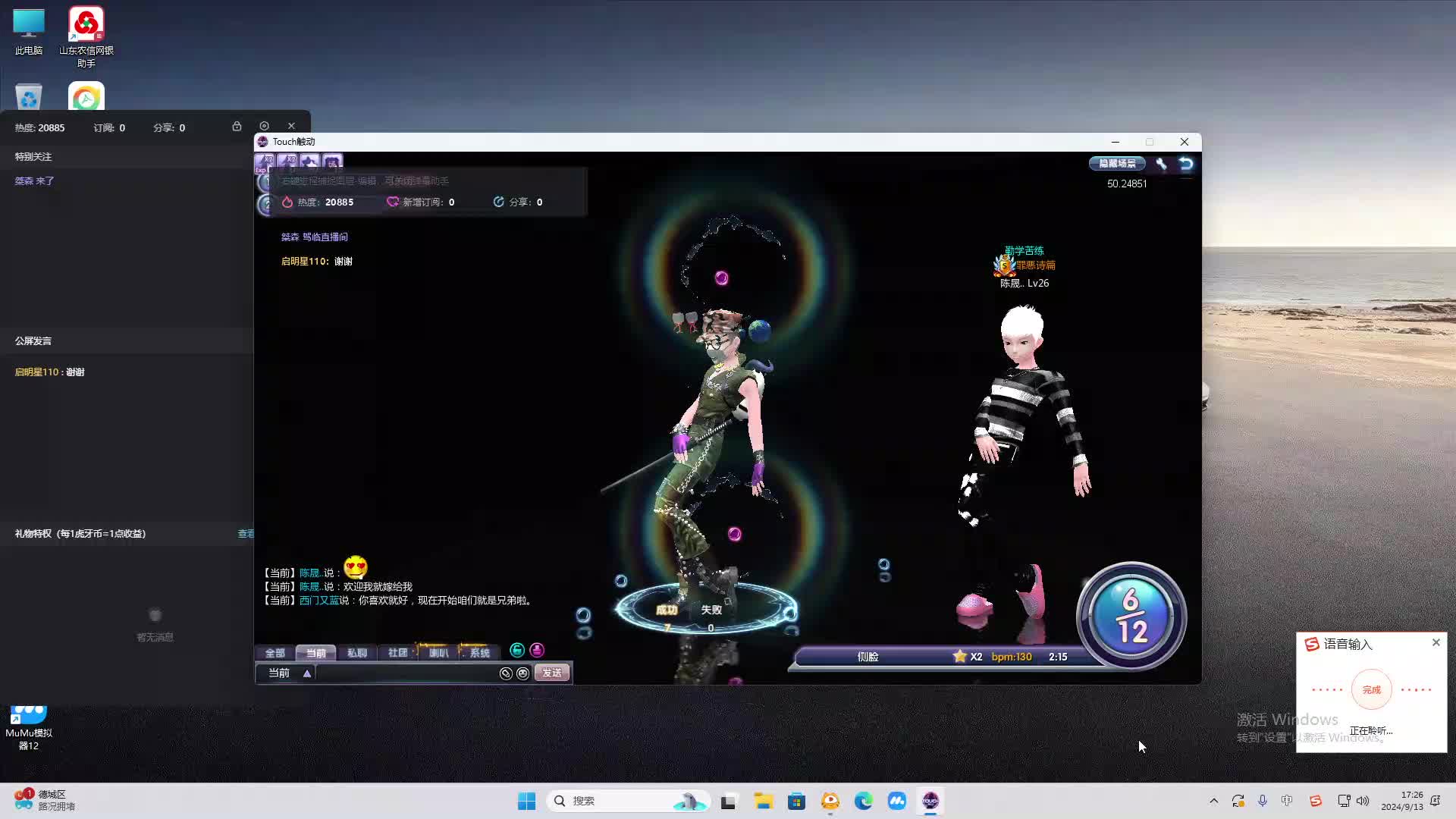Expand the 当前 chat channel dropdown

pyautogui.click(x=307, y=673)
